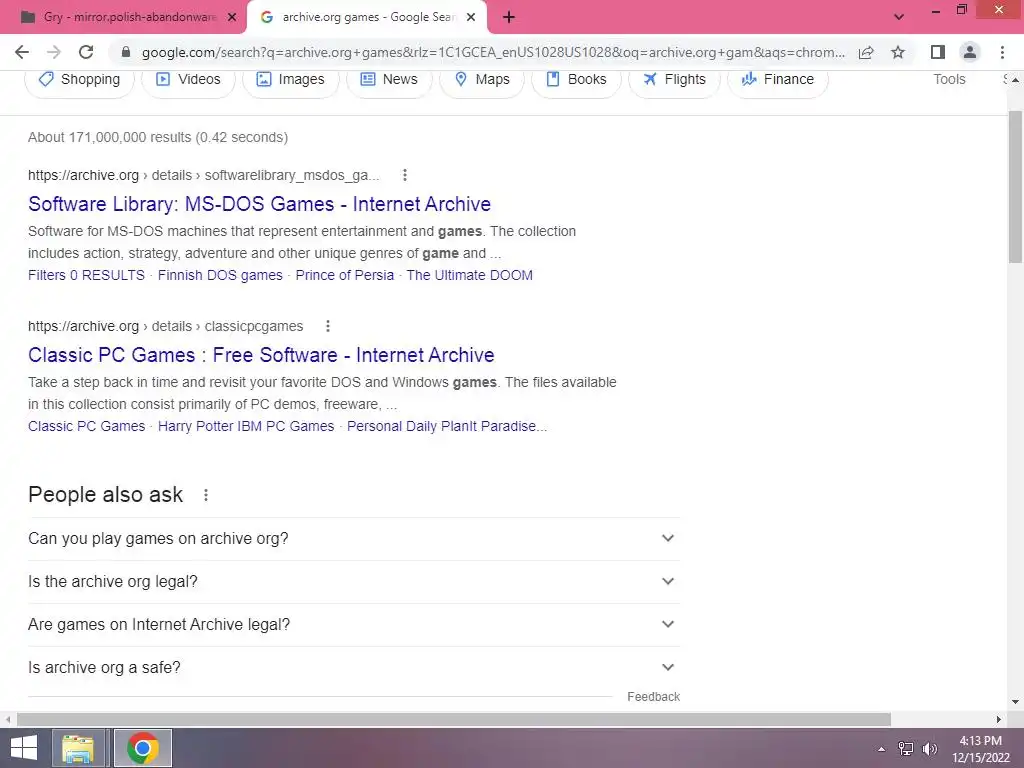Click the address bar URL field
Image resolution: width=1024 pixels, height=768 pixels.
493,52
